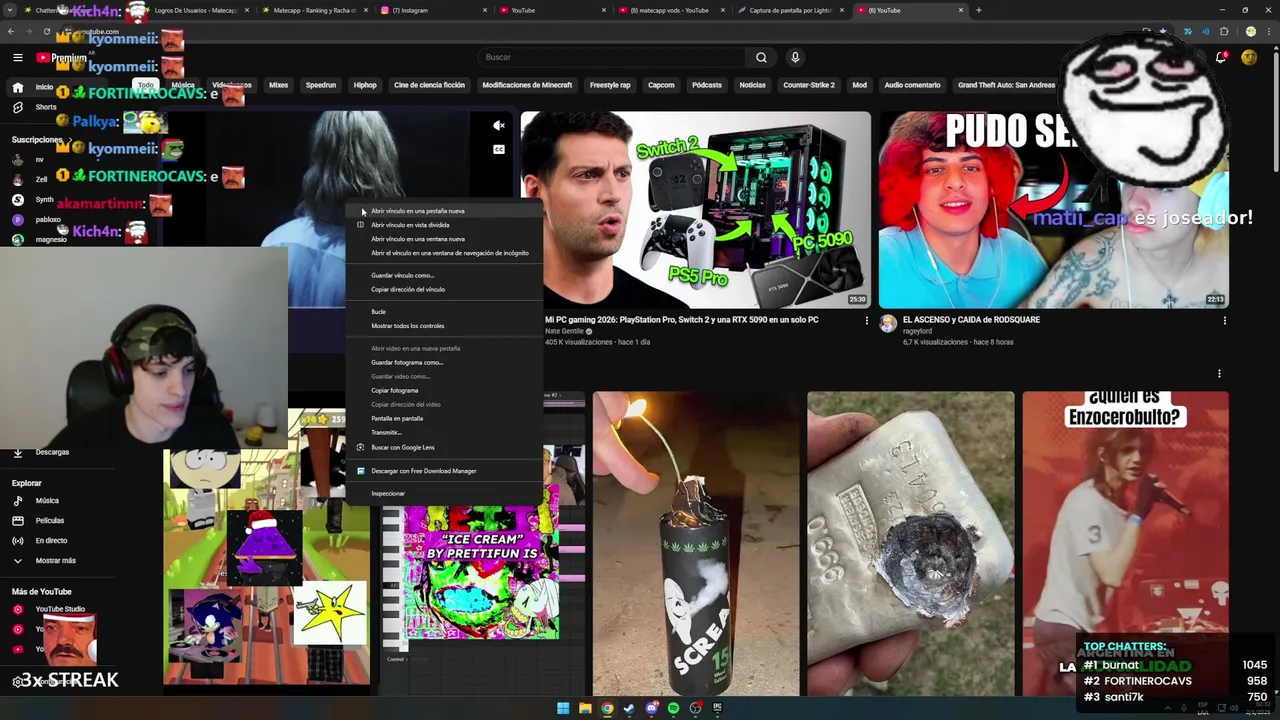Viewport: 1280px width, 720px height.
Task: Select the Pódcasts filter chip
Action: coord(706,85)
